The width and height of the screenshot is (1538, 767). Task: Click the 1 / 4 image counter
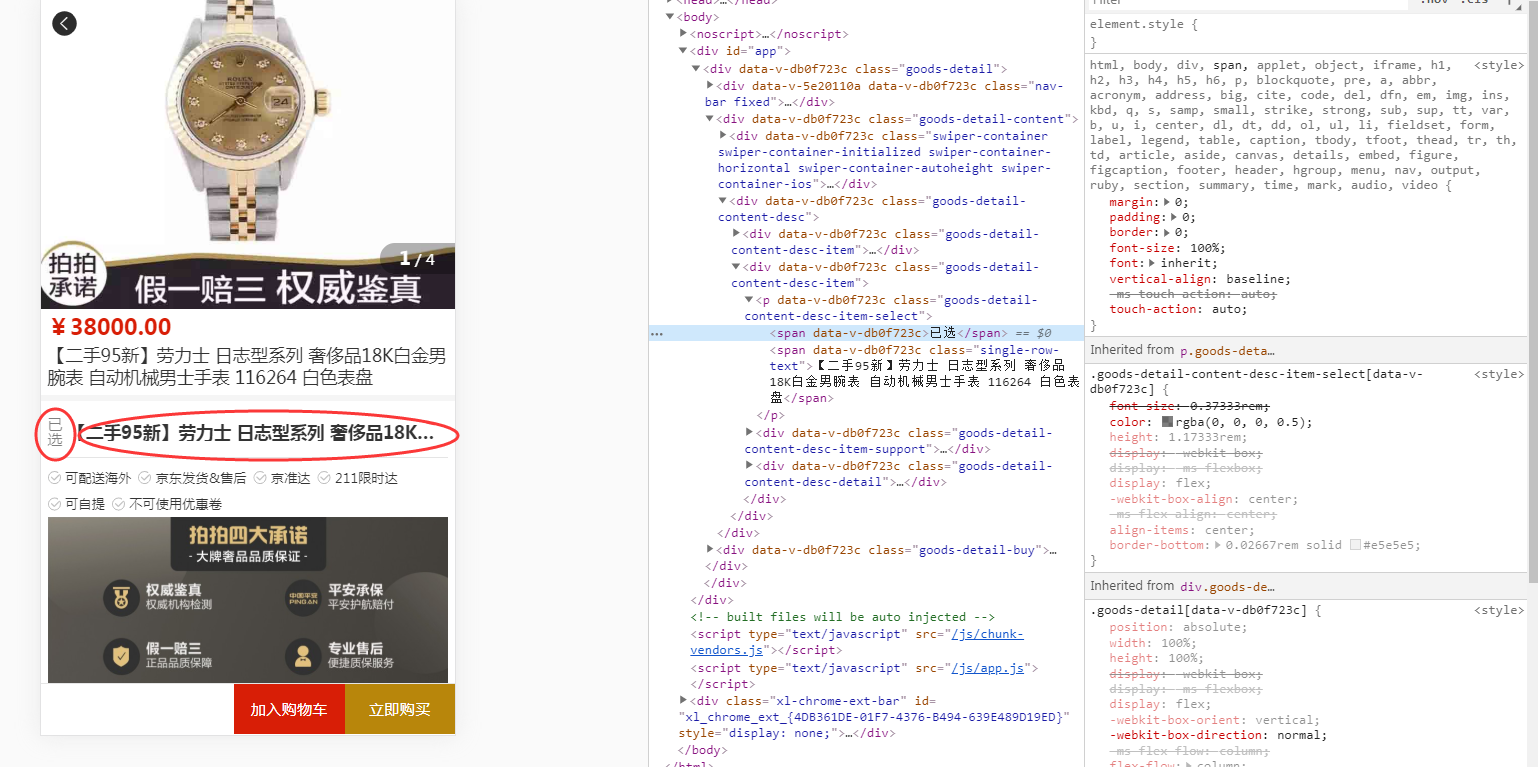417,259
